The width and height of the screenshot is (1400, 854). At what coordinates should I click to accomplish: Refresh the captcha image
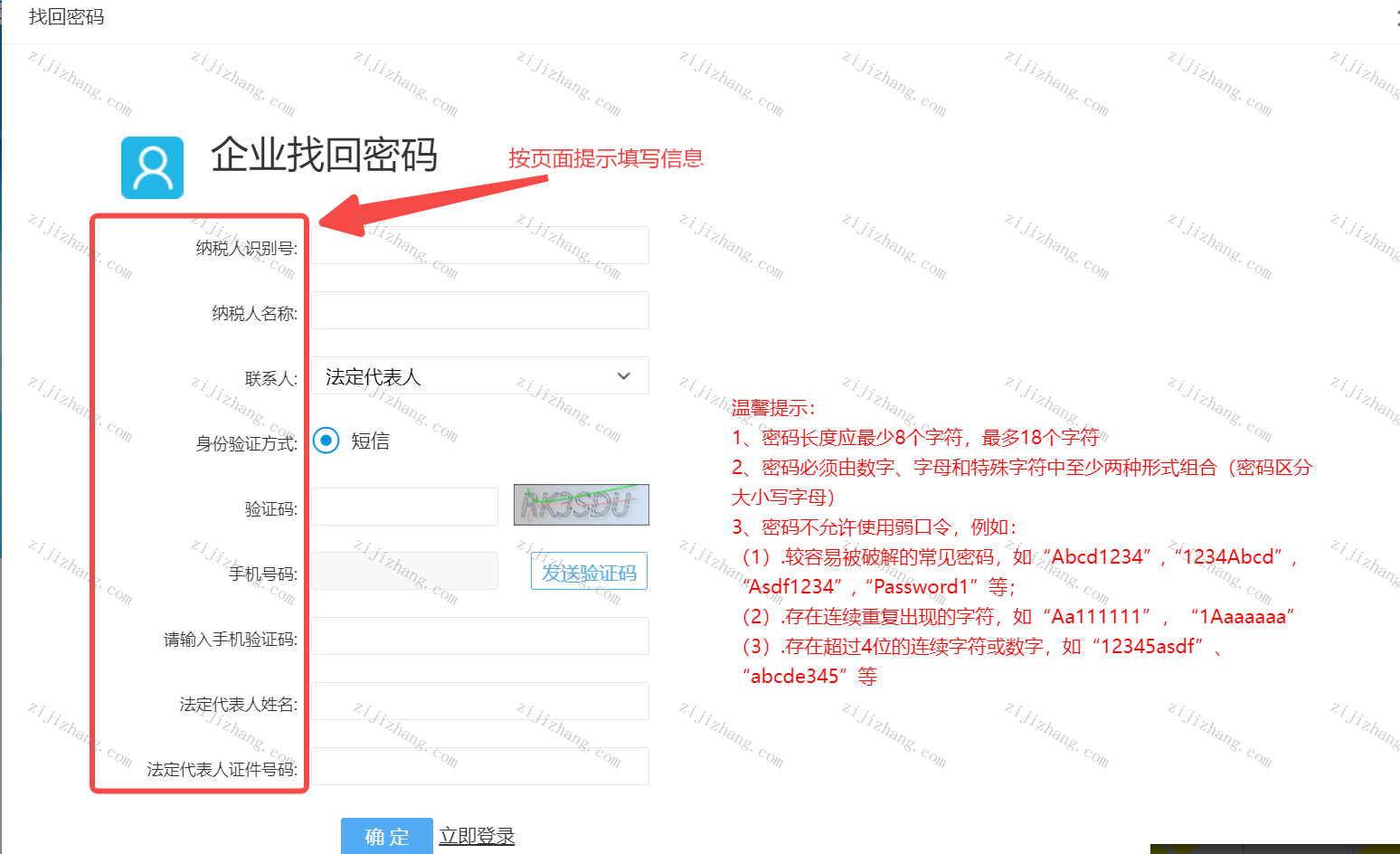(x=582, y=505)
